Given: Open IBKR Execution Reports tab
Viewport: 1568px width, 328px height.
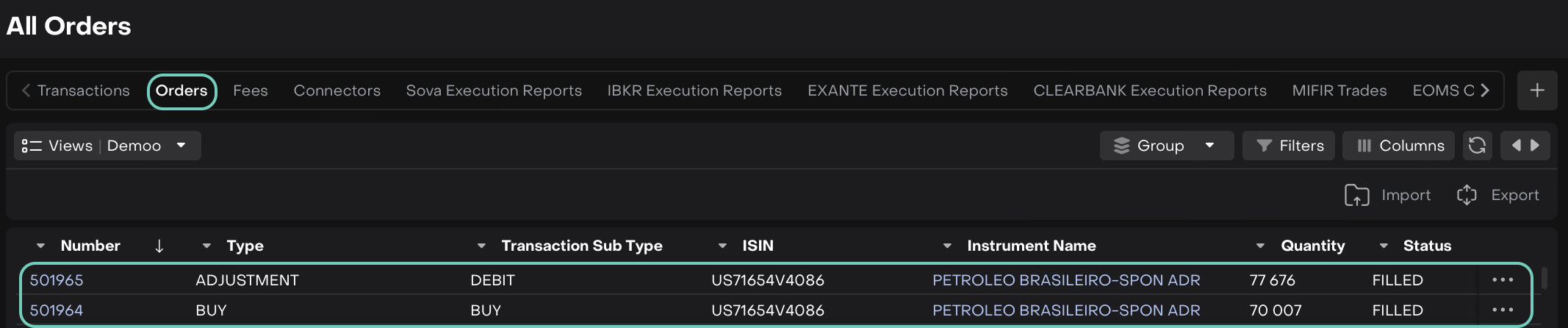Looking at the screenshot, I should (694, 90).
